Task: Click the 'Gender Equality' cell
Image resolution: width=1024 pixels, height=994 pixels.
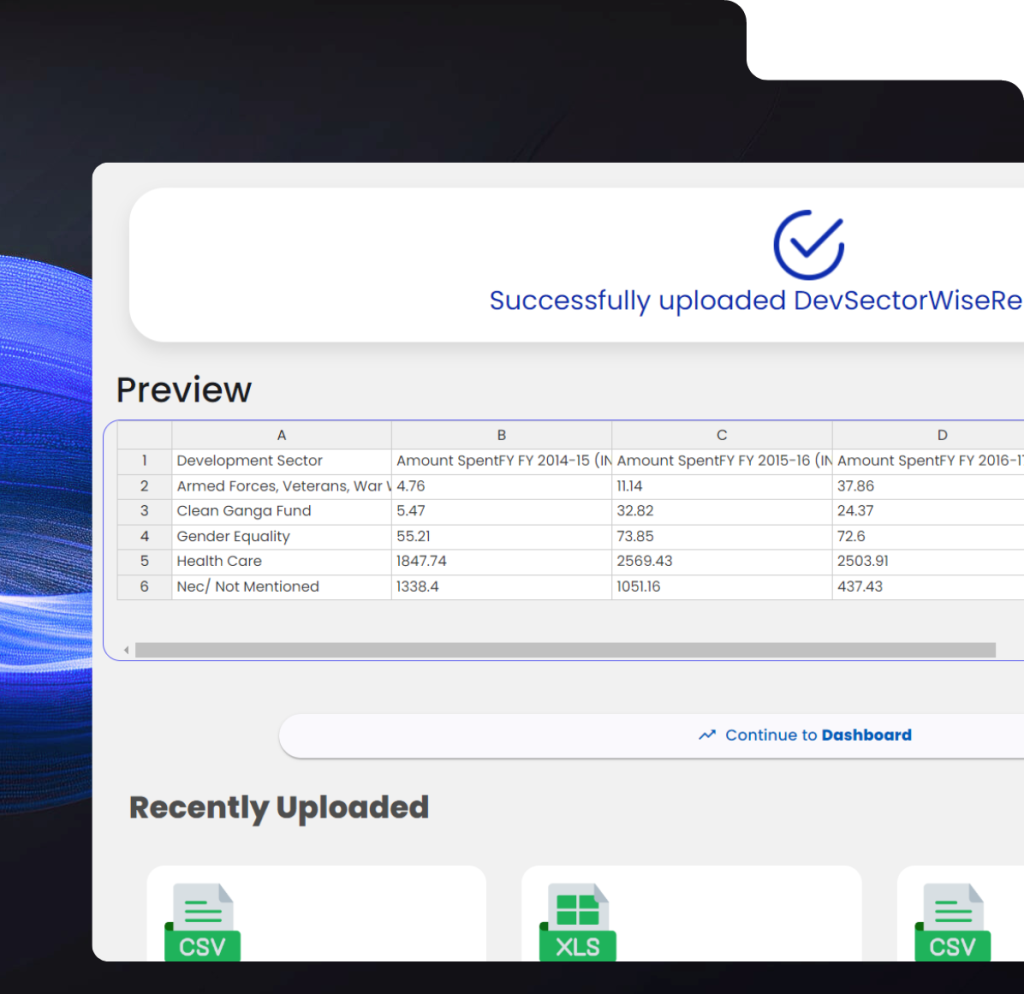Action: point(281,537)
